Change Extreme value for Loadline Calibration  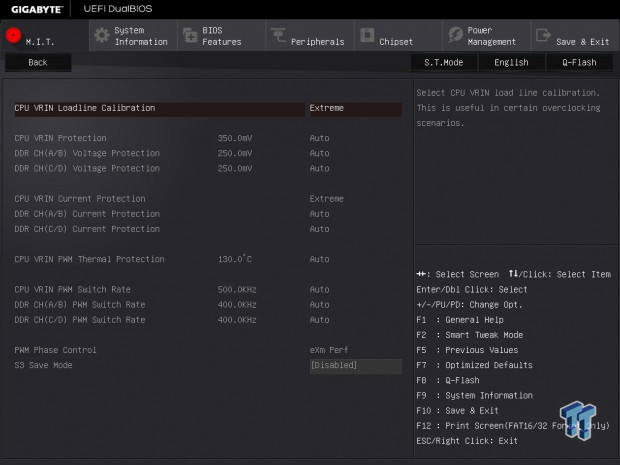pyautogui.click(x=355, y=108)
